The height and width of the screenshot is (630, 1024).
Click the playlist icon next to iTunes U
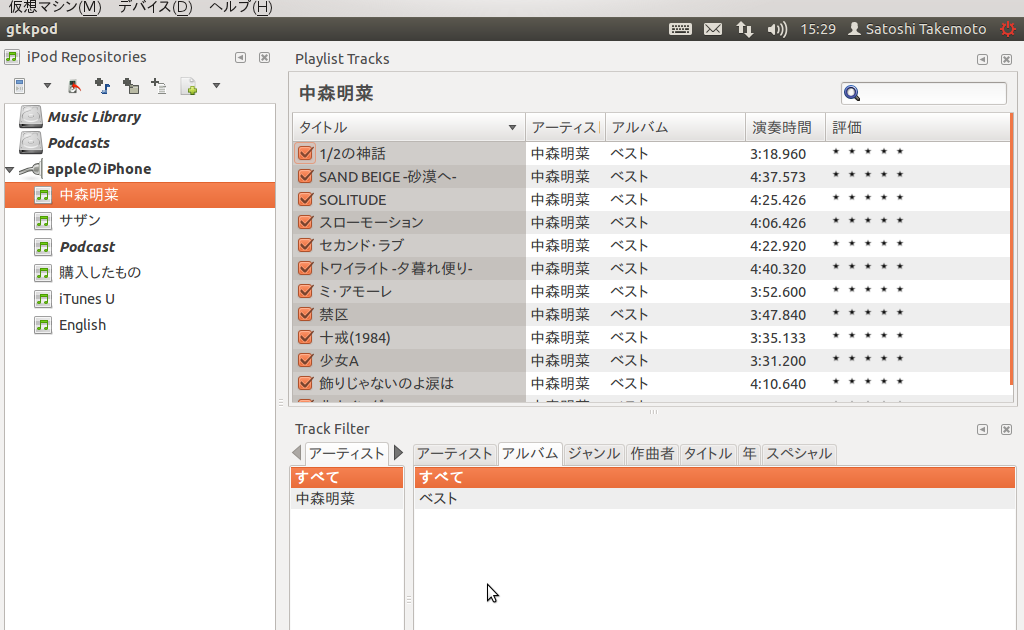pos(43,299)
